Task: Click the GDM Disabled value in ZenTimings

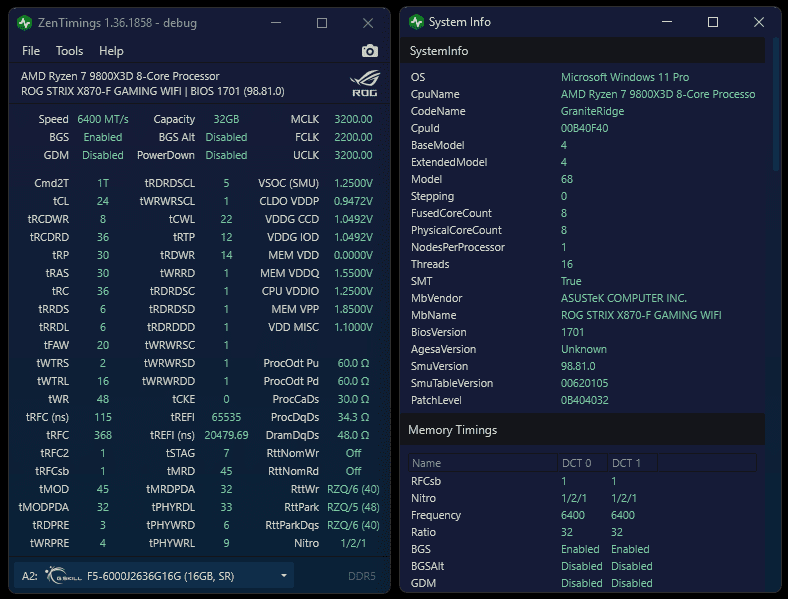Action: click(103, 155)
